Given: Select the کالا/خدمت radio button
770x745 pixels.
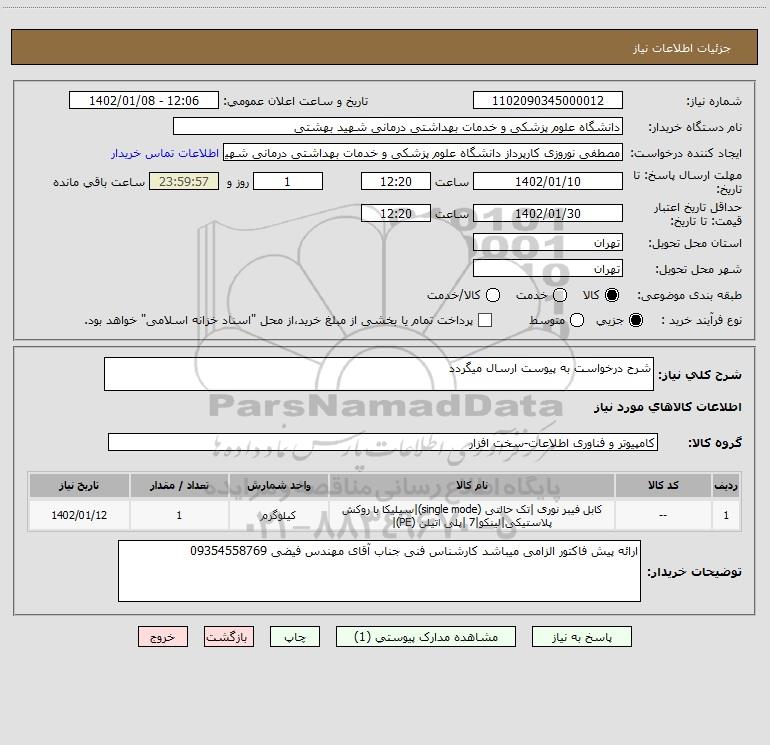Looking at the screenshot, I should point(493,295).
